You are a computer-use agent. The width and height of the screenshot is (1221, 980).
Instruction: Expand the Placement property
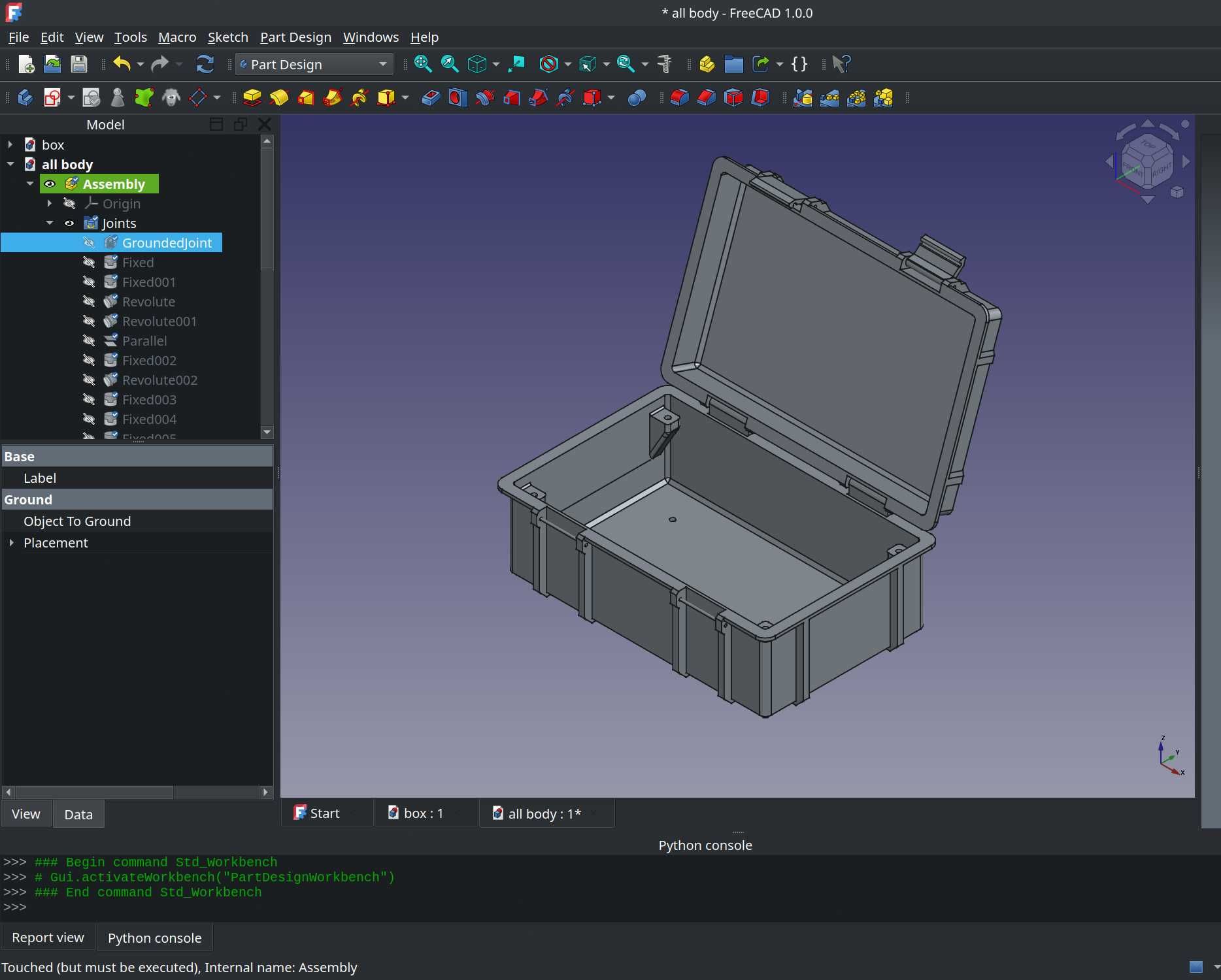pyautogui.click(x=11, y=543)
